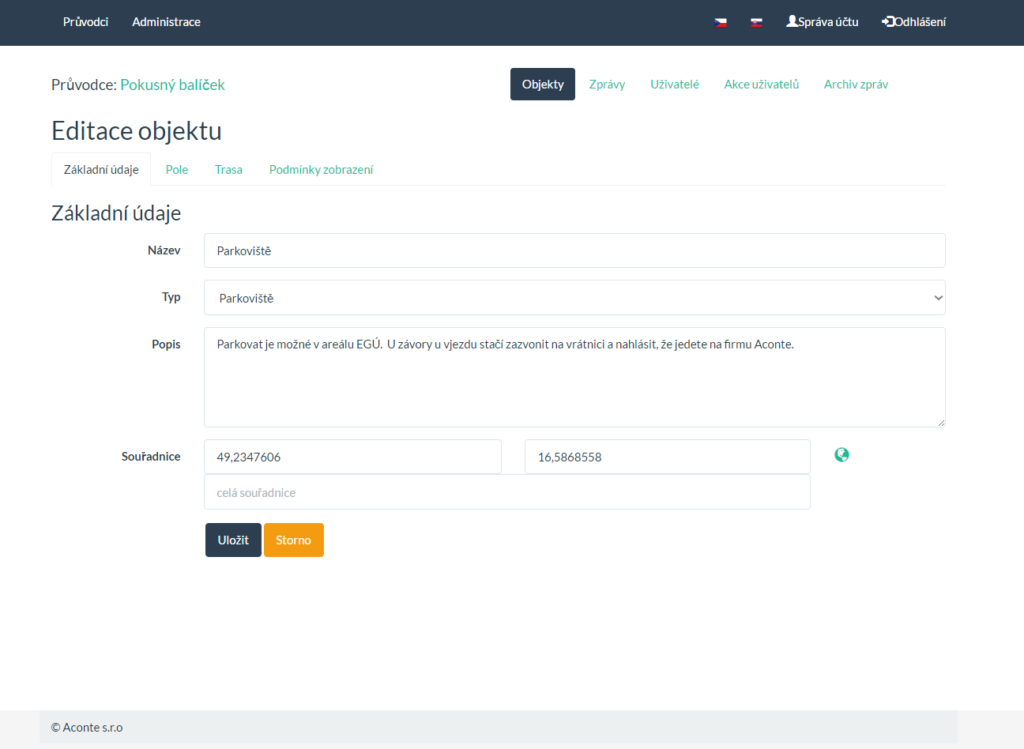Open the Podmínky zobrazení tab
Screen dimensions: 1024x749
[x=321, y=169]
